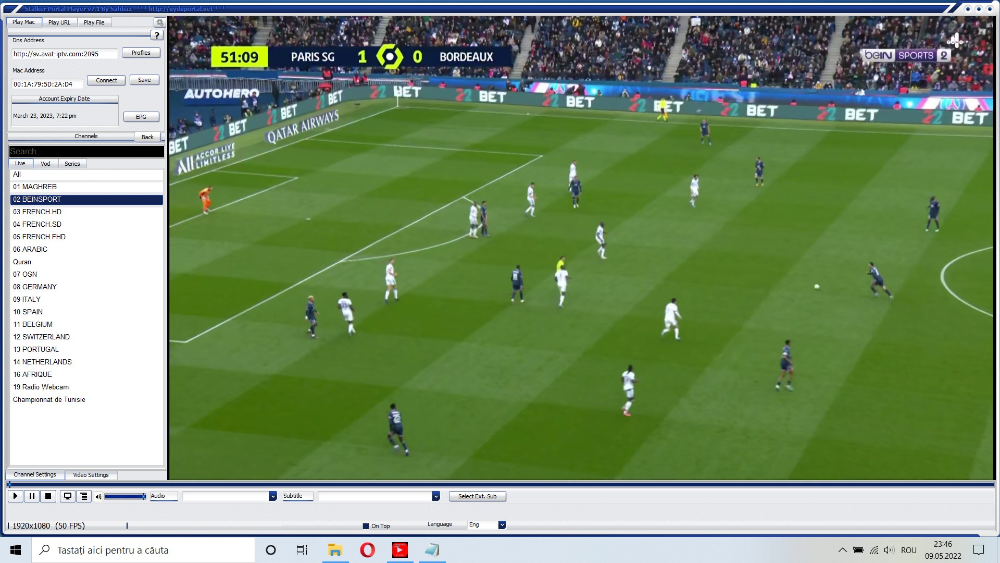Select 11 BELGIUM category
This screenshot has width=1000, height=563.
[x=86, y=325]
